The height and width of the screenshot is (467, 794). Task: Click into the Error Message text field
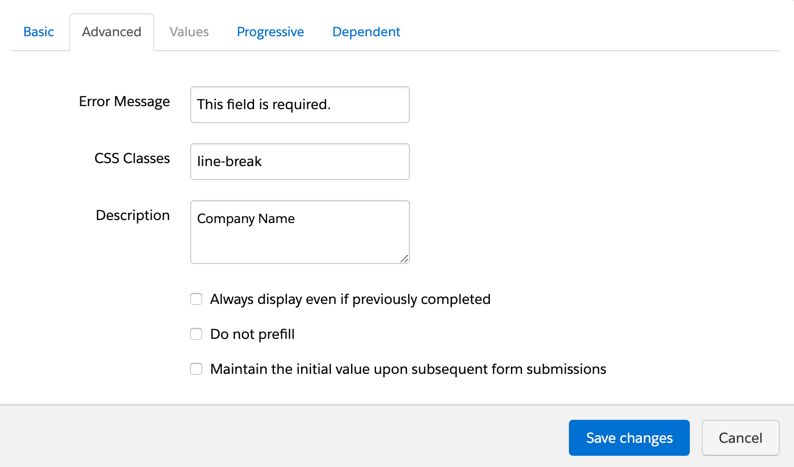pos(299,105)
